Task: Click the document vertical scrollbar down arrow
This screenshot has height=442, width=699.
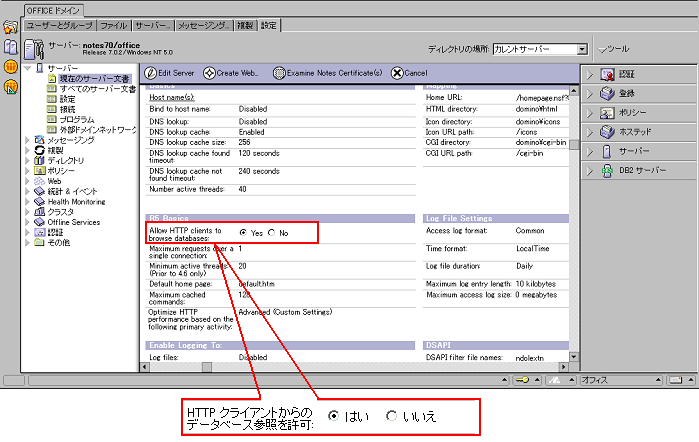Action: click(574, 357)
